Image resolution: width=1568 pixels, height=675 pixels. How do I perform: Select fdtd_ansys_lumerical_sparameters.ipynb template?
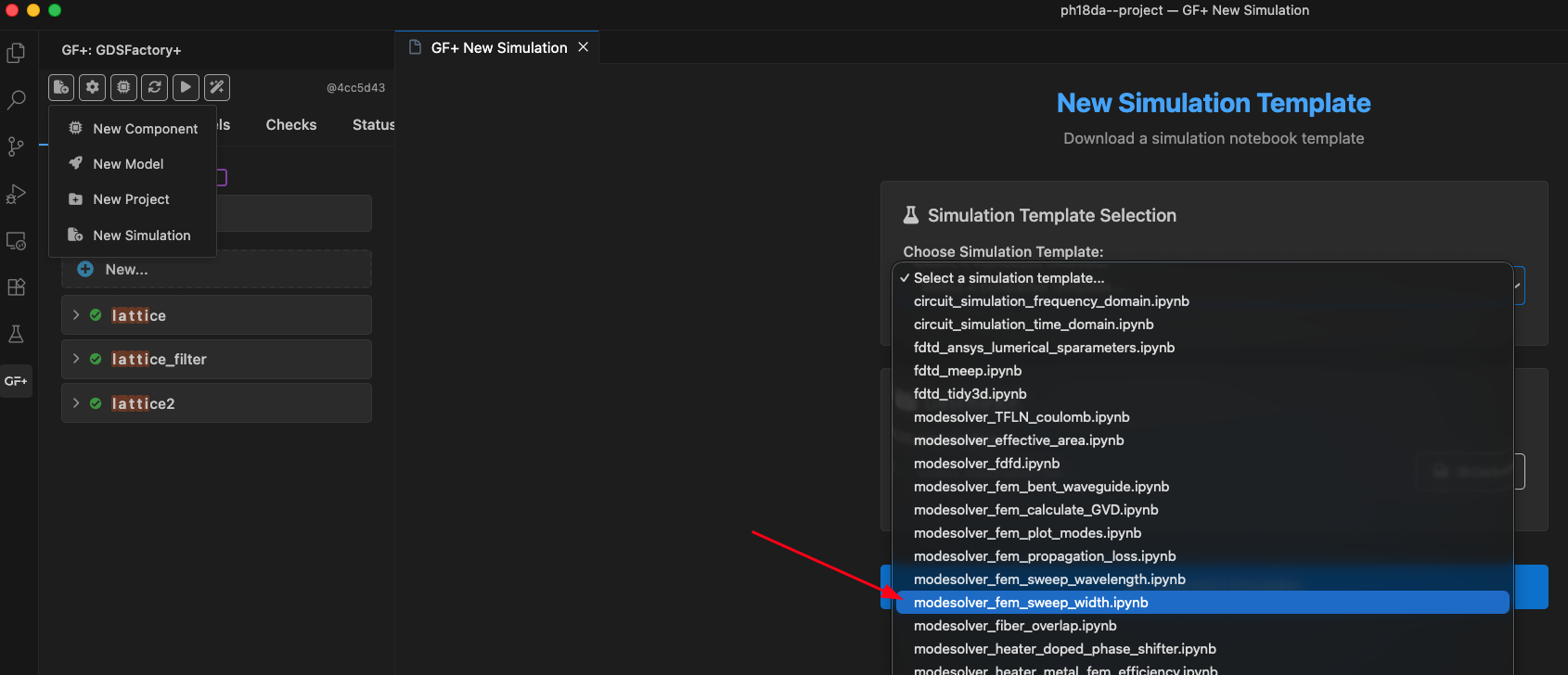1202,348
